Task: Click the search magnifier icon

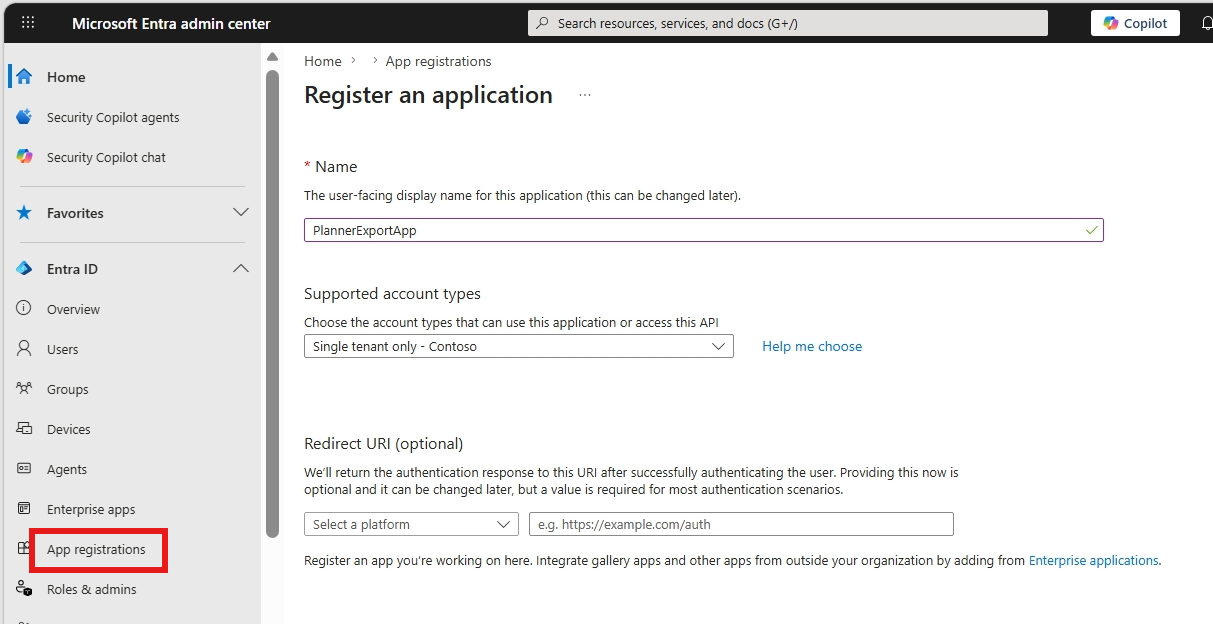Action: tap(543, 23)
